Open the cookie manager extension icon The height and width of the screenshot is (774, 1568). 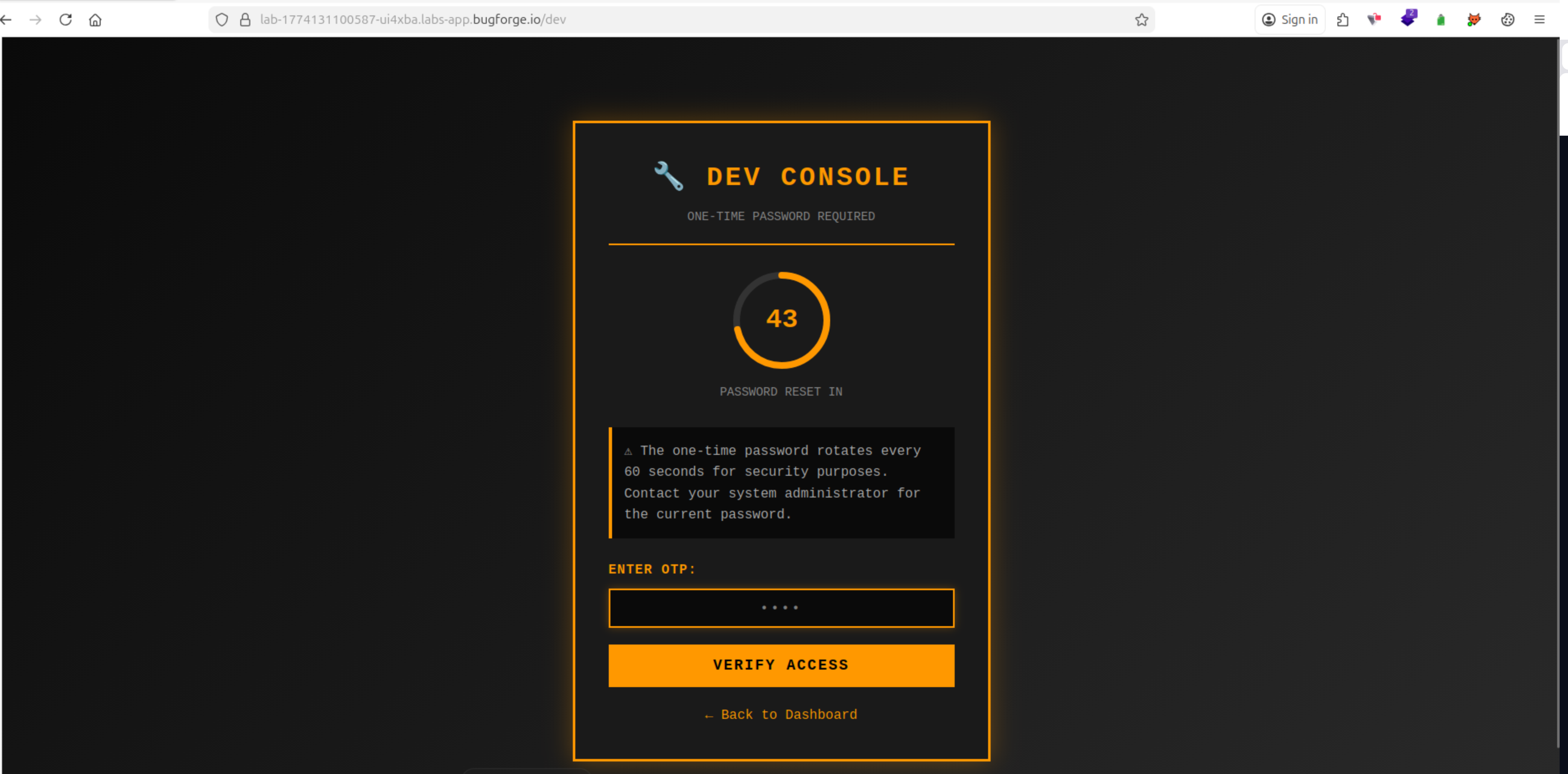1508,20
